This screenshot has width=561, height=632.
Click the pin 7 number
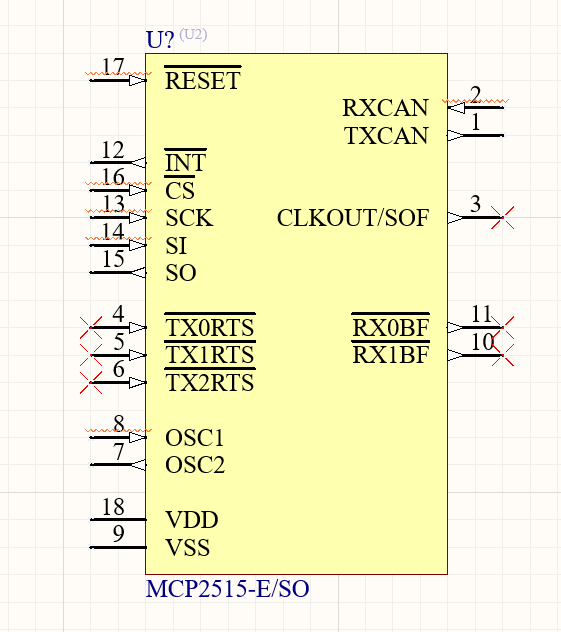[x=118, y=451]
